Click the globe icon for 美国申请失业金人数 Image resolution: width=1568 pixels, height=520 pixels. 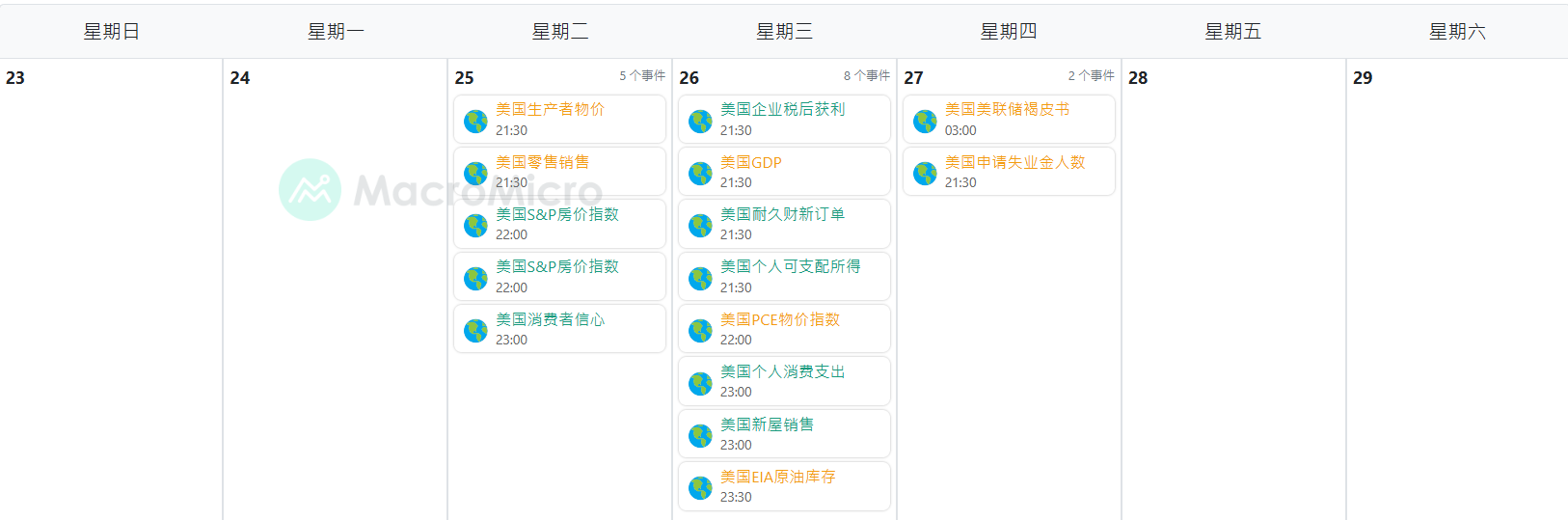click(925, 174)
